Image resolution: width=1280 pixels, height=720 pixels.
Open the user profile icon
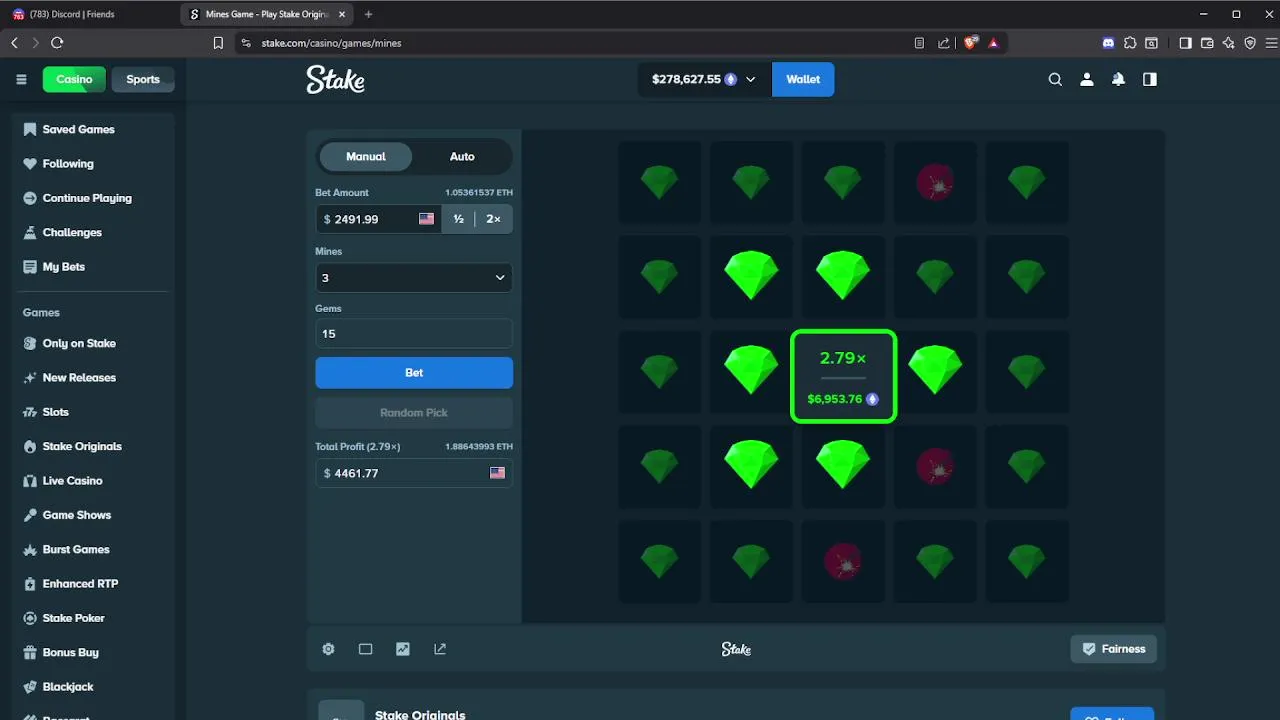point(1087,80)
